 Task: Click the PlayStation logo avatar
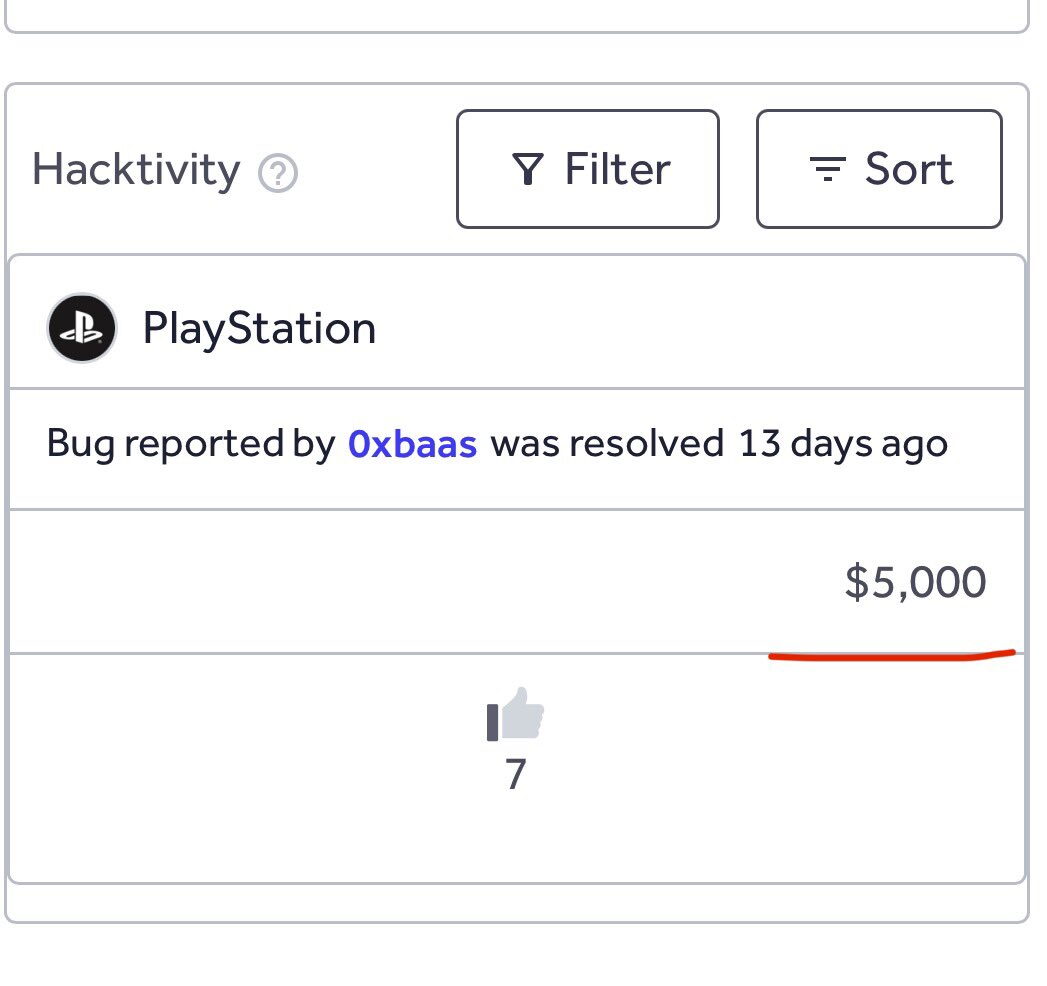pos(82,328)
